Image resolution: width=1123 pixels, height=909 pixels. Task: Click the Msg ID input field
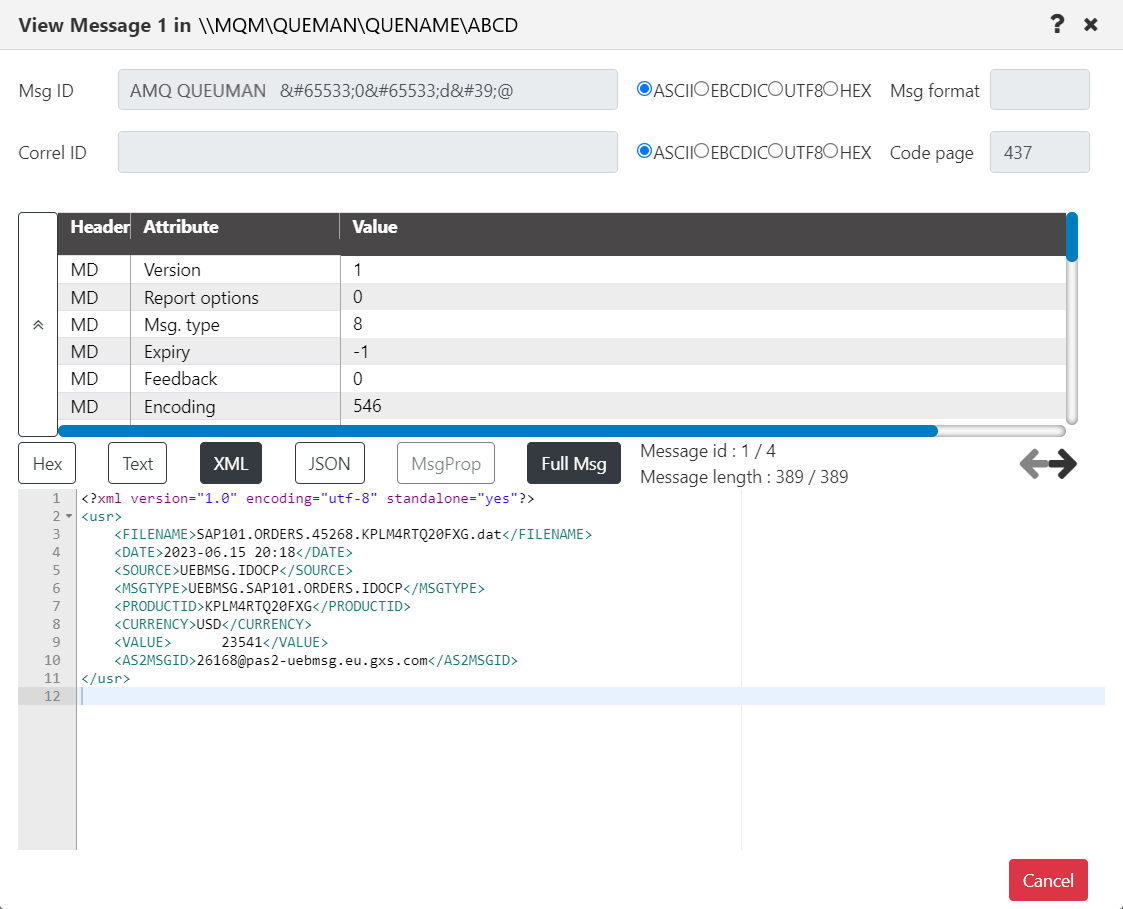(367, 90)
